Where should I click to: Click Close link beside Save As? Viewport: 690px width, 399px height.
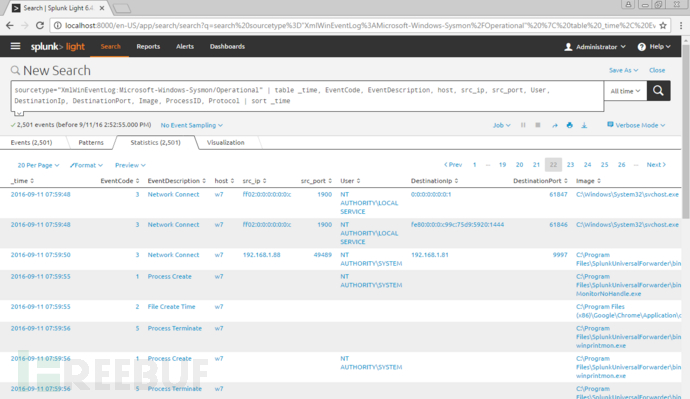pos(657,70)
